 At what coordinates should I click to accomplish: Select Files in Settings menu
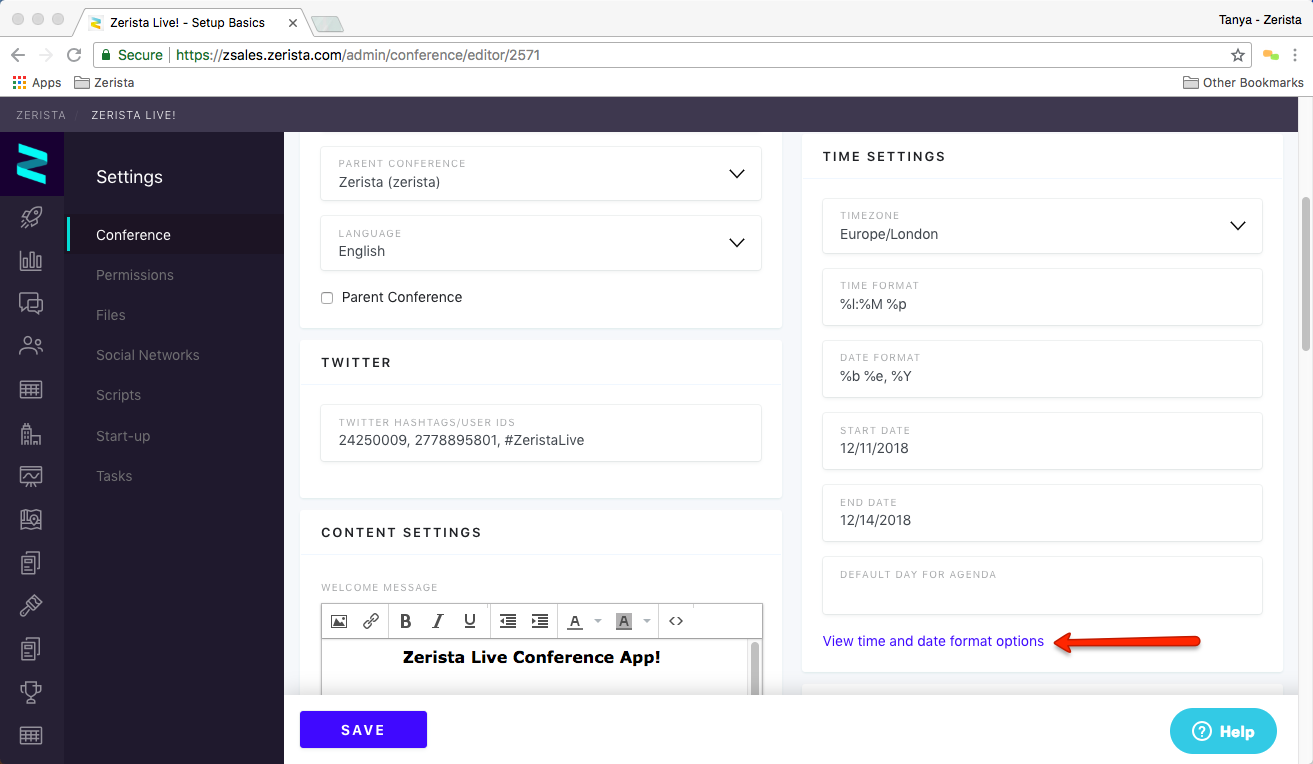pyautogui.click(x=111, y=315)
